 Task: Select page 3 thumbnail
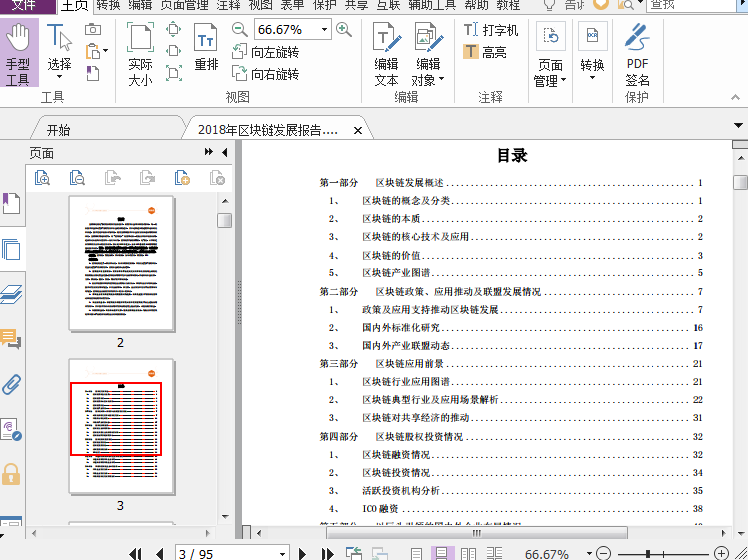(x=121, y=426)
